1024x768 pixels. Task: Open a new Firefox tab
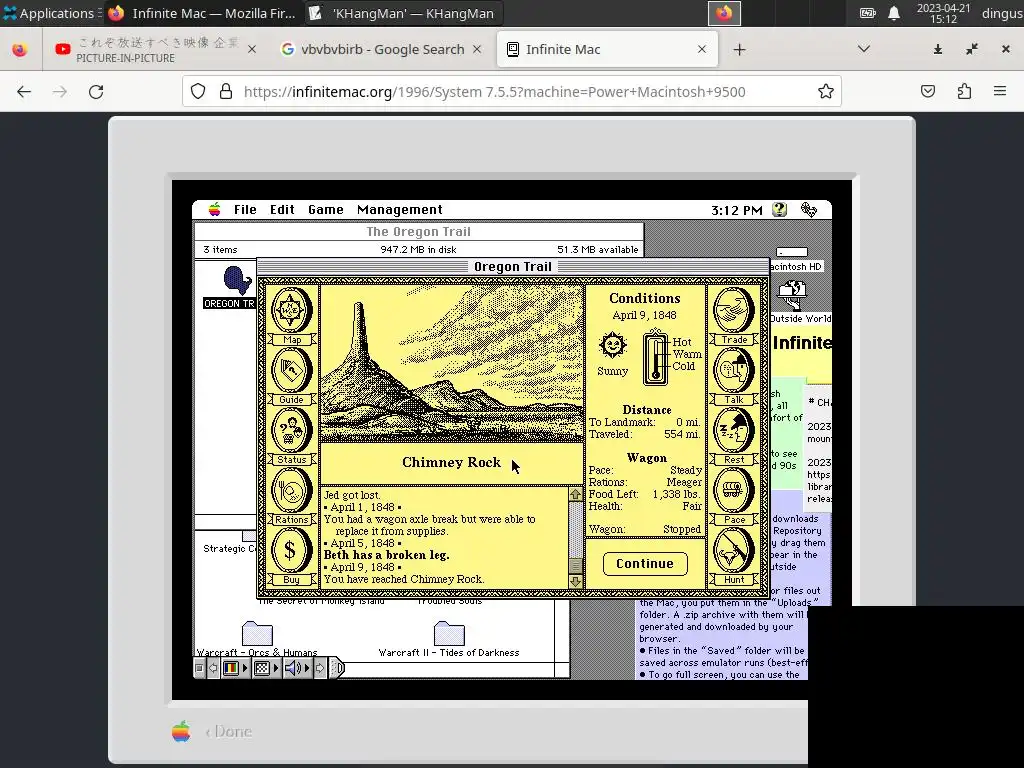[x=739, y=50]
